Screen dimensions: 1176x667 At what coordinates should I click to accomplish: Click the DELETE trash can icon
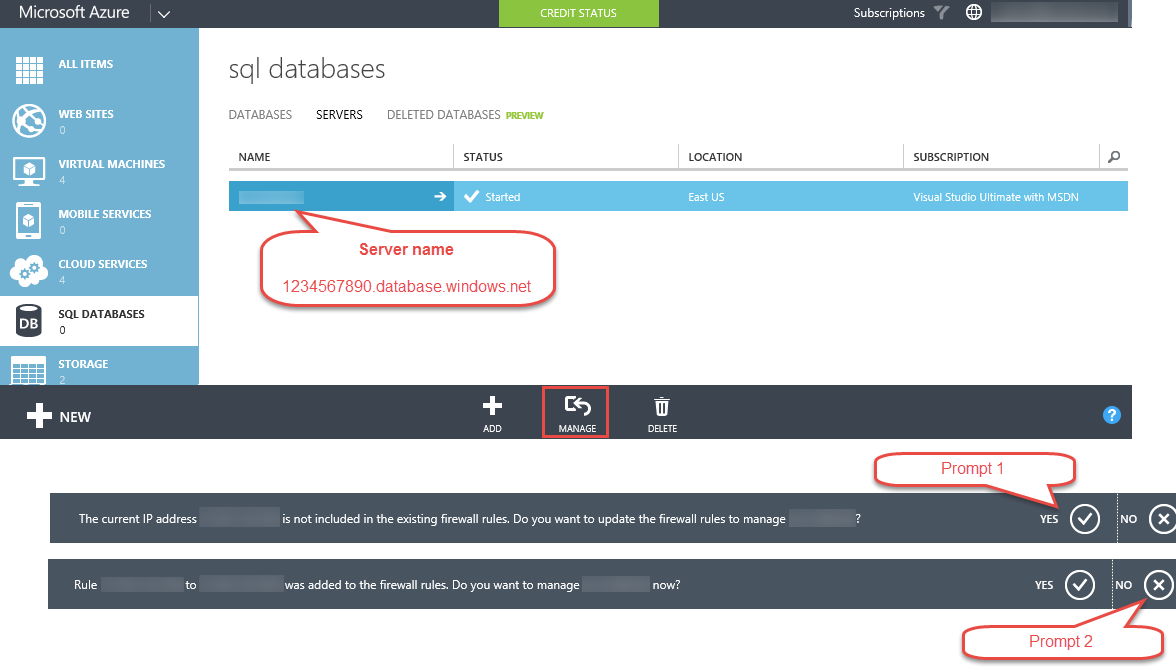[662, 406]
